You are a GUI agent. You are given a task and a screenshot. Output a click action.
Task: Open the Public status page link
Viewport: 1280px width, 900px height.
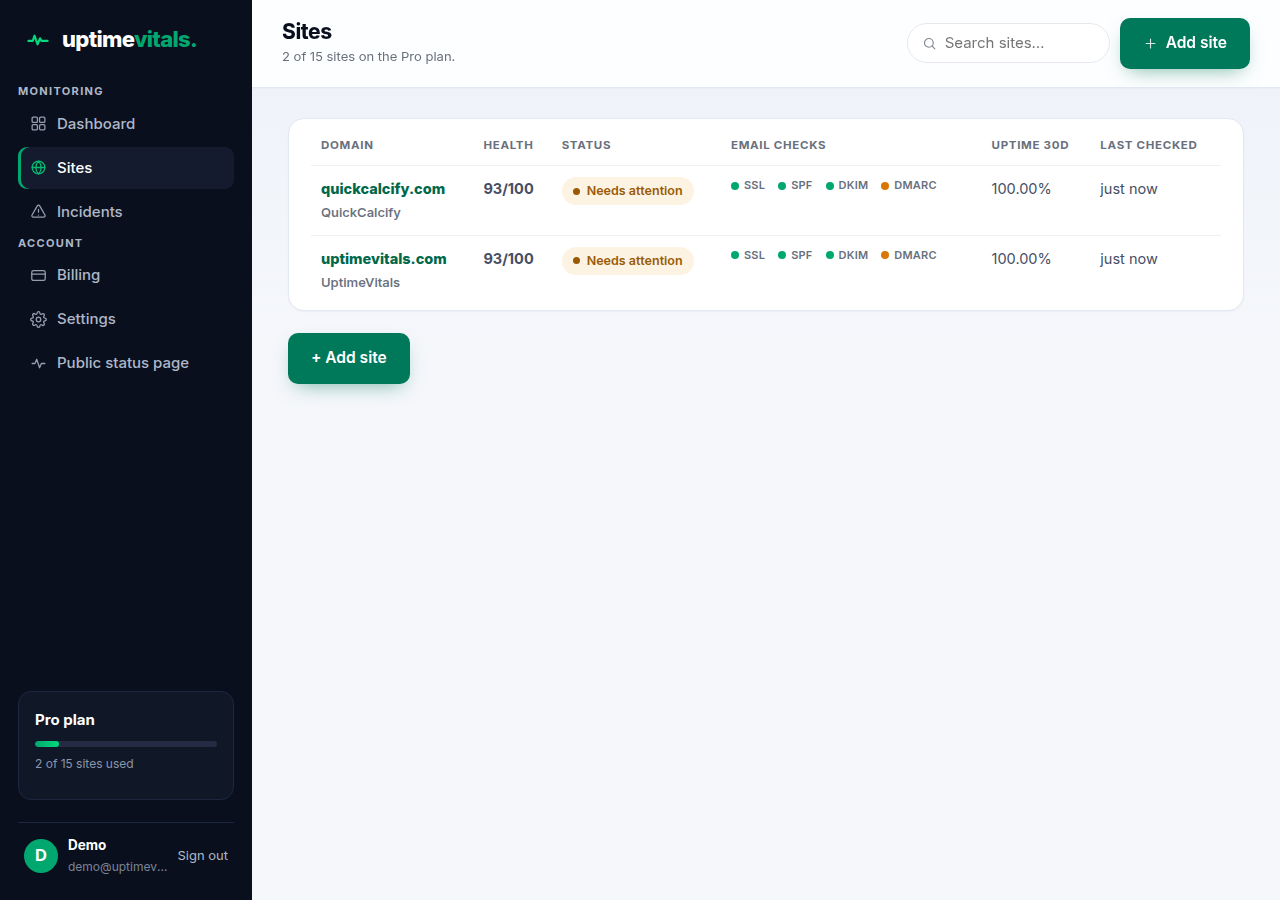[x=126, y=363]
